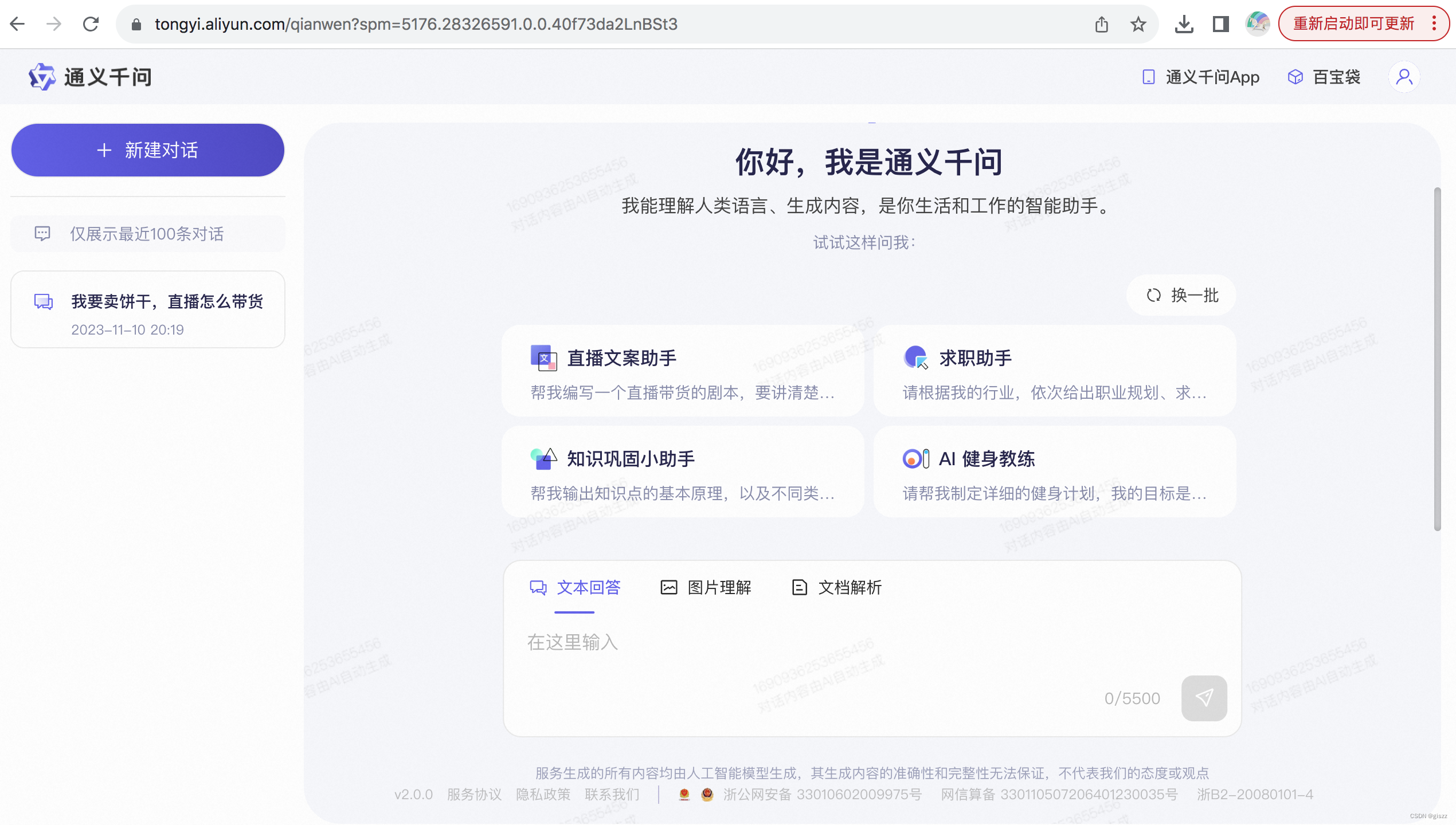Screen dimensions: 1456x825
Task: Toggle browser side panel icon
Action: [1220, 24]
